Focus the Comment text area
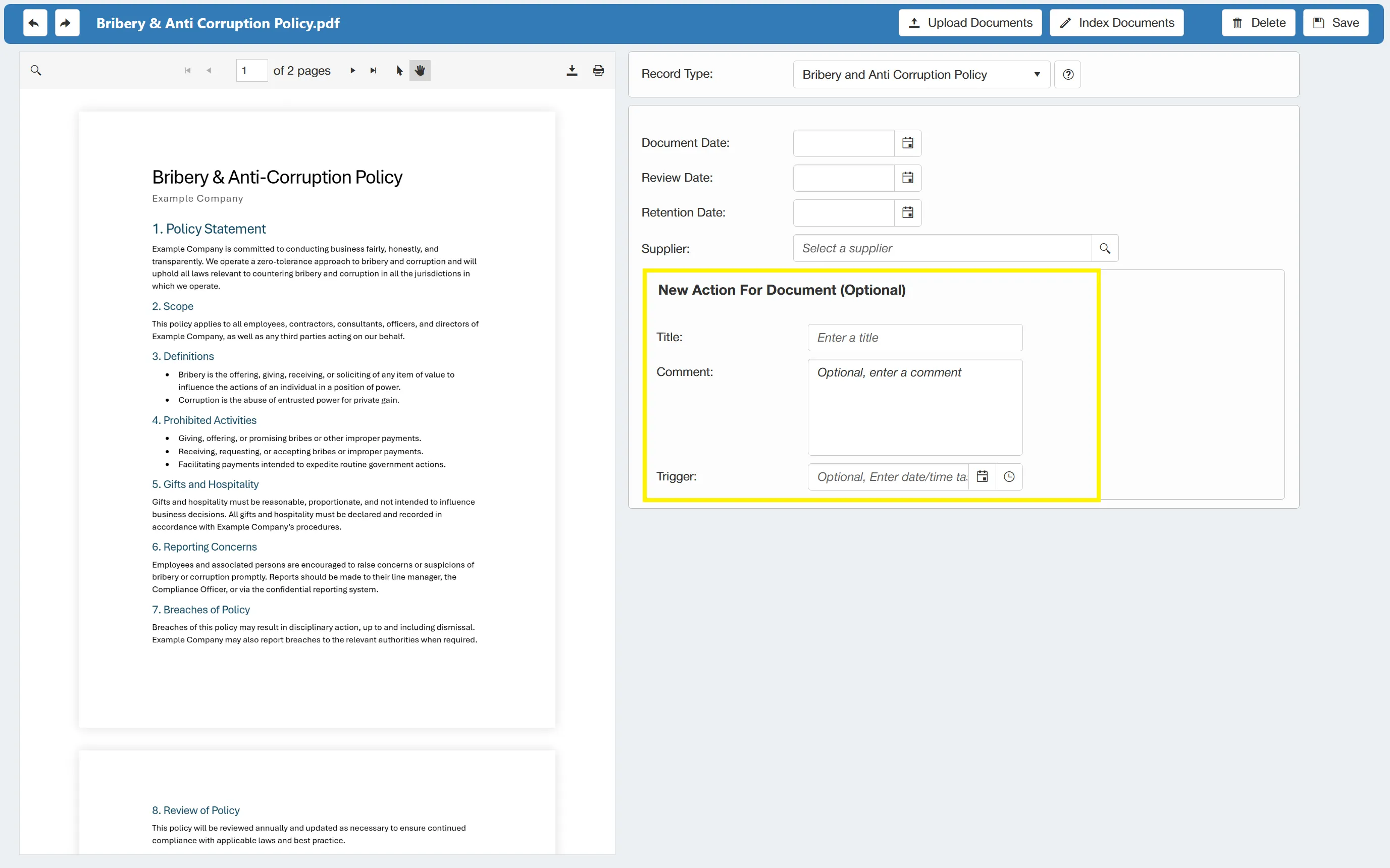 (915, 407)
